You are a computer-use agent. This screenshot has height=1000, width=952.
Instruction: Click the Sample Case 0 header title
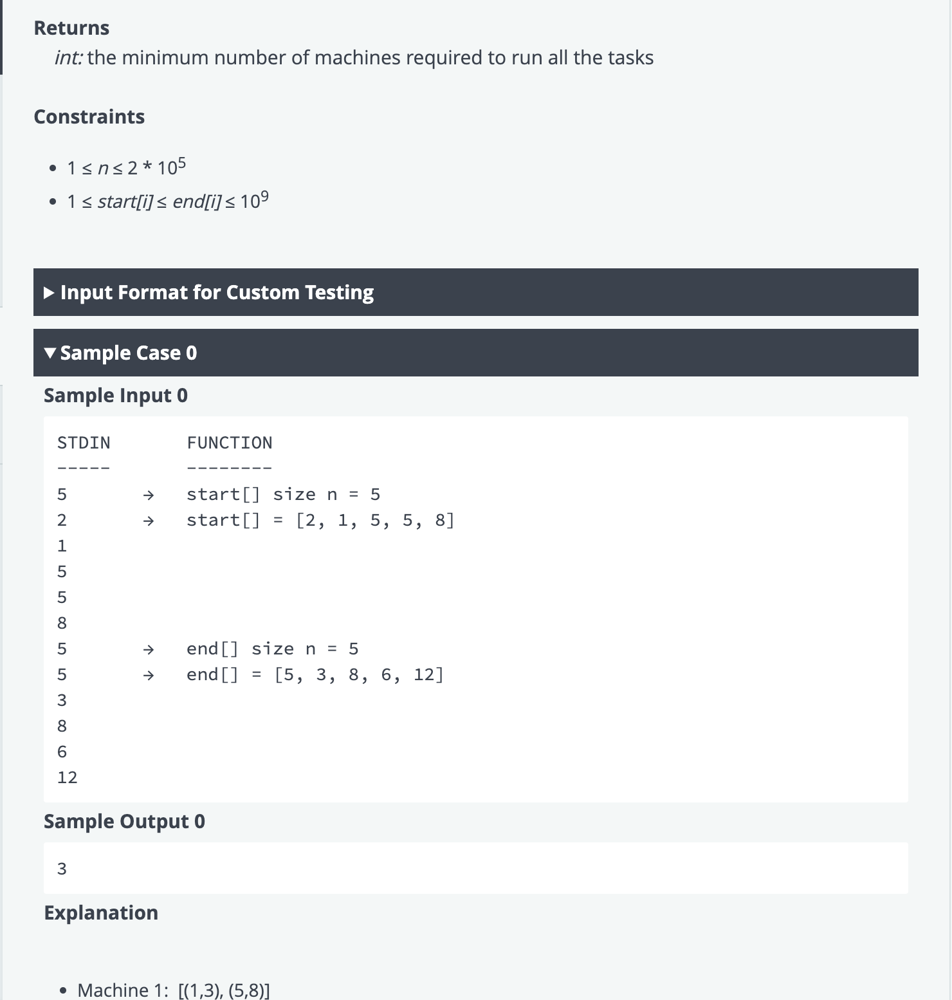click(x=128, y=353)
